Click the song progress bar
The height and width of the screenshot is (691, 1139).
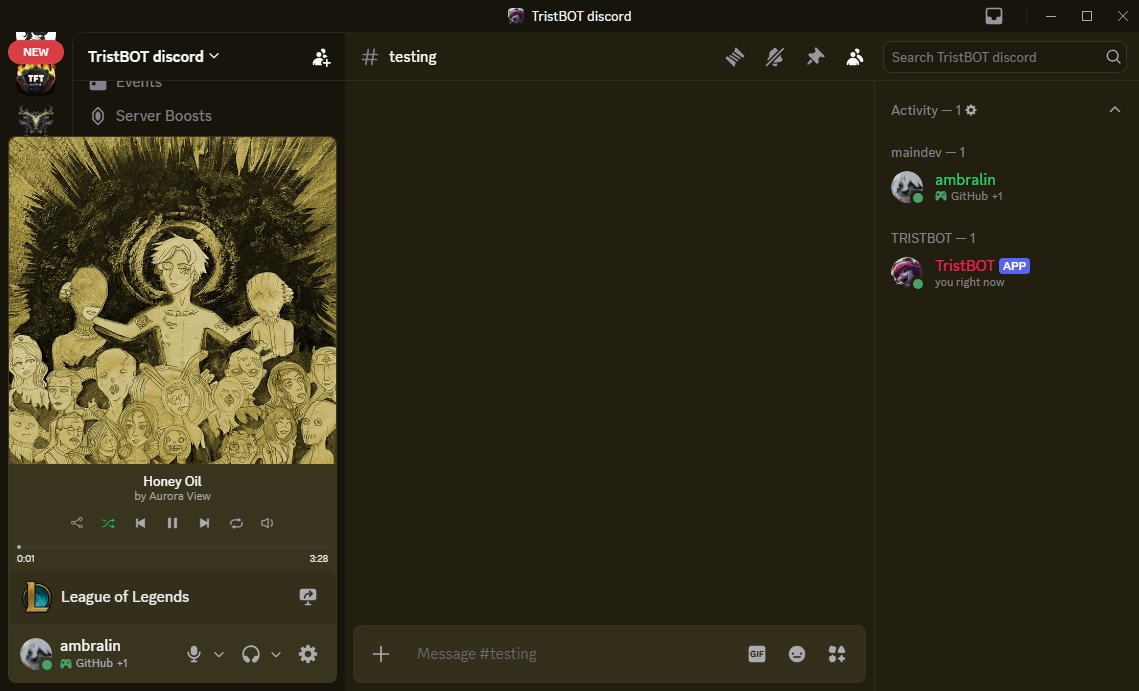point(172,546)
